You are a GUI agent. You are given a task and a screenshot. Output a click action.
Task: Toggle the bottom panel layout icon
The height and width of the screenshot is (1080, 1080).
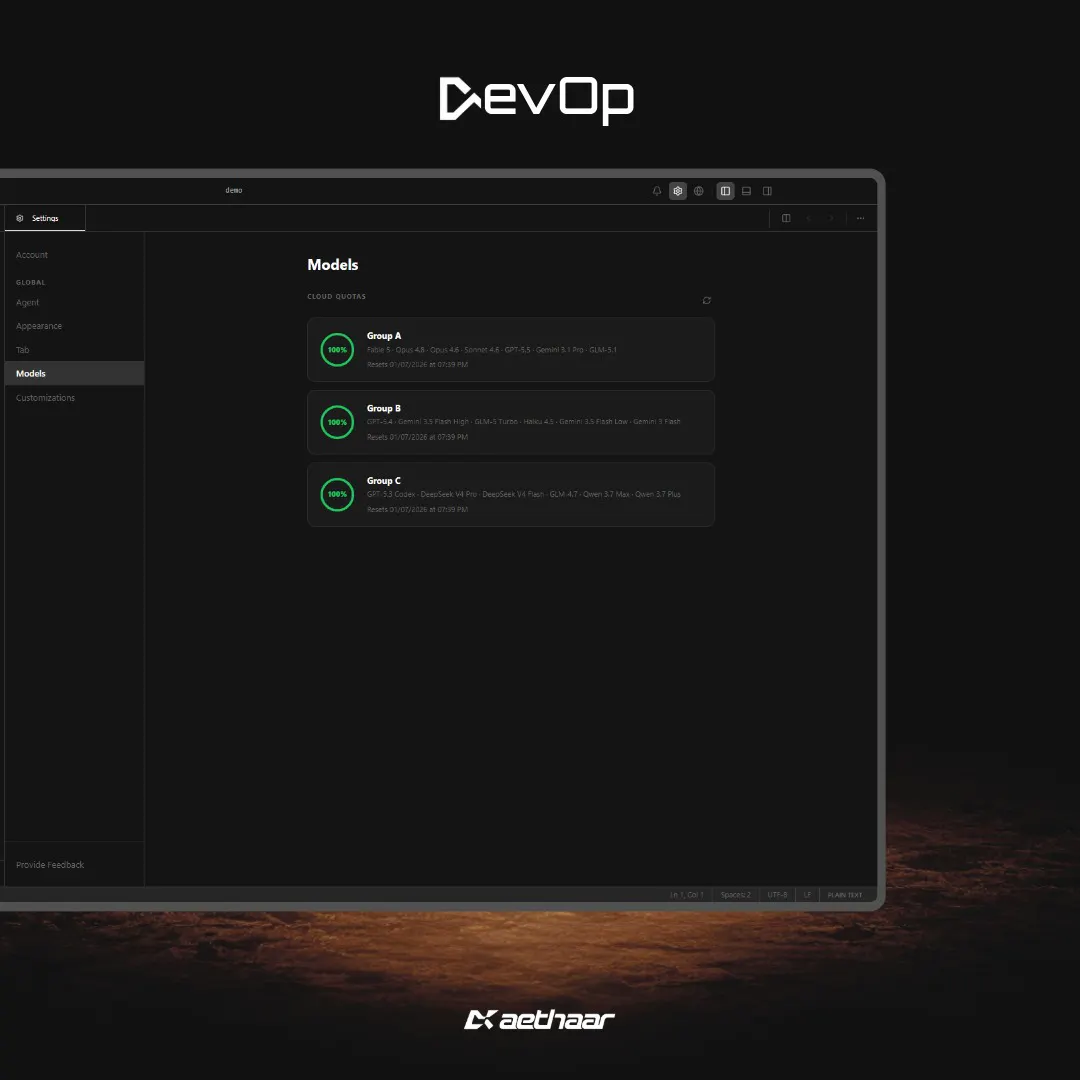[x=746, y=191]
